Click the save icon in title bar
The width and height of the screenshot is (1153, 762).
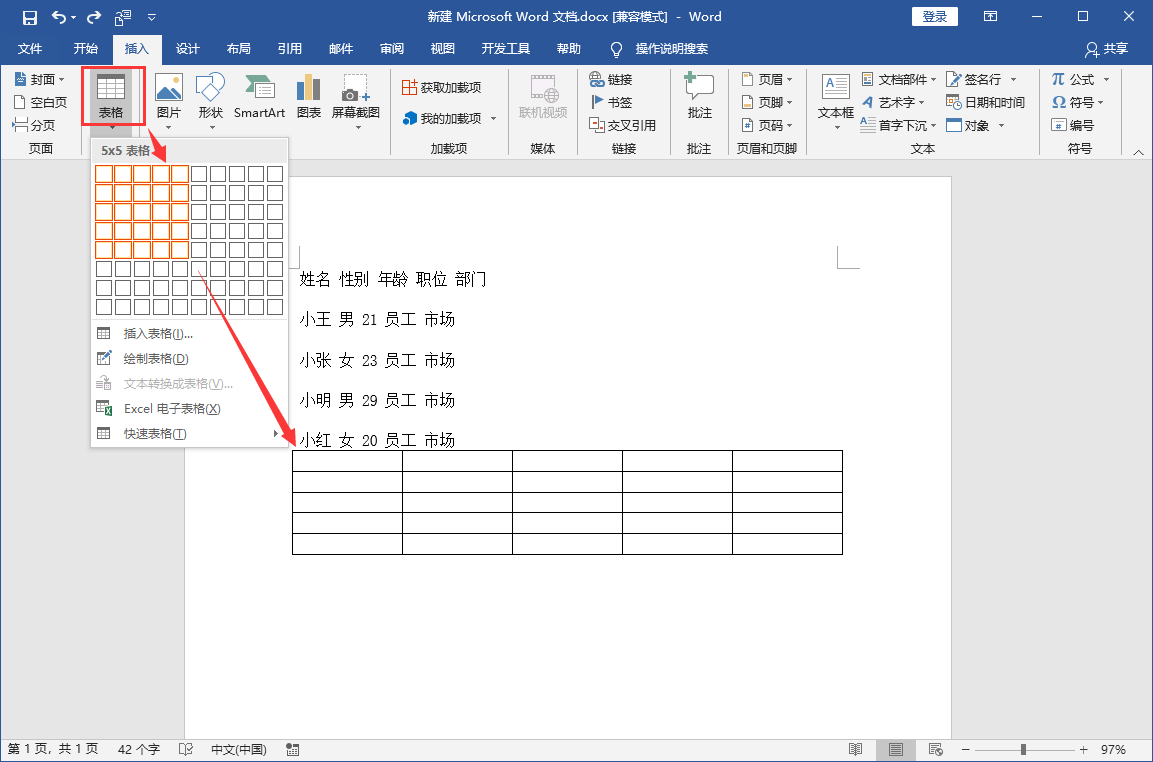pyautogui.click(x=30, y=17)
